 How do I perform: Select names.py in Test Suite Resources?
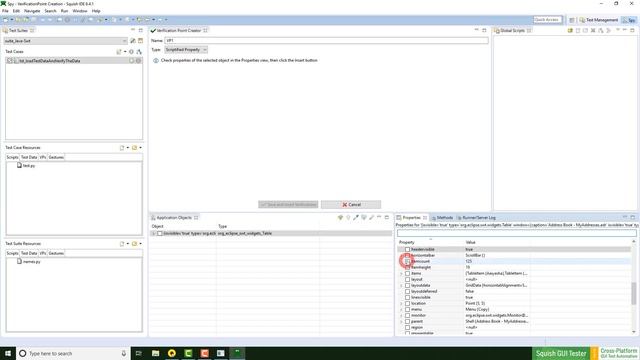[x=28, y=262]
